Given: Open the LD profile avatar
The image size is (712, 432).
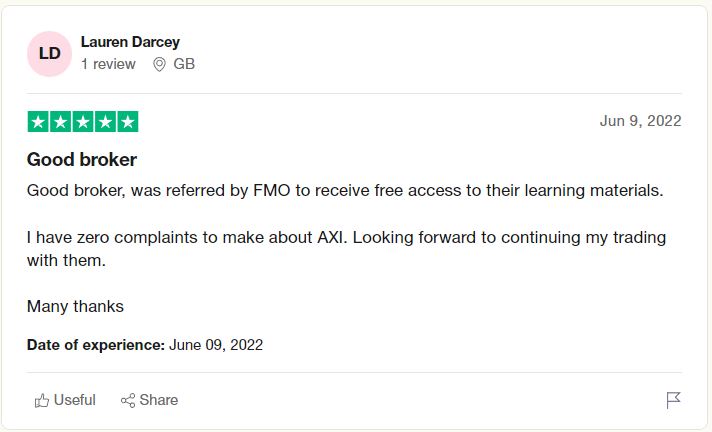Looking at the screenshot, I should (50, 53).
